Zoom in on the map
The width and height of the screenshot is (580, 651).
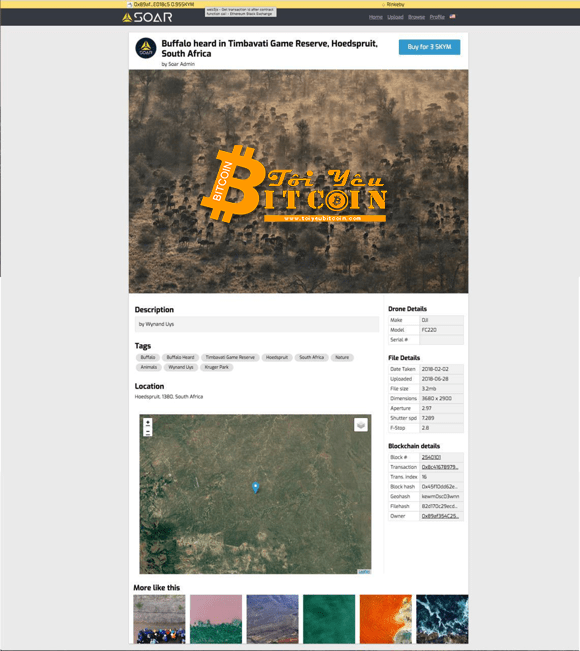148,423
